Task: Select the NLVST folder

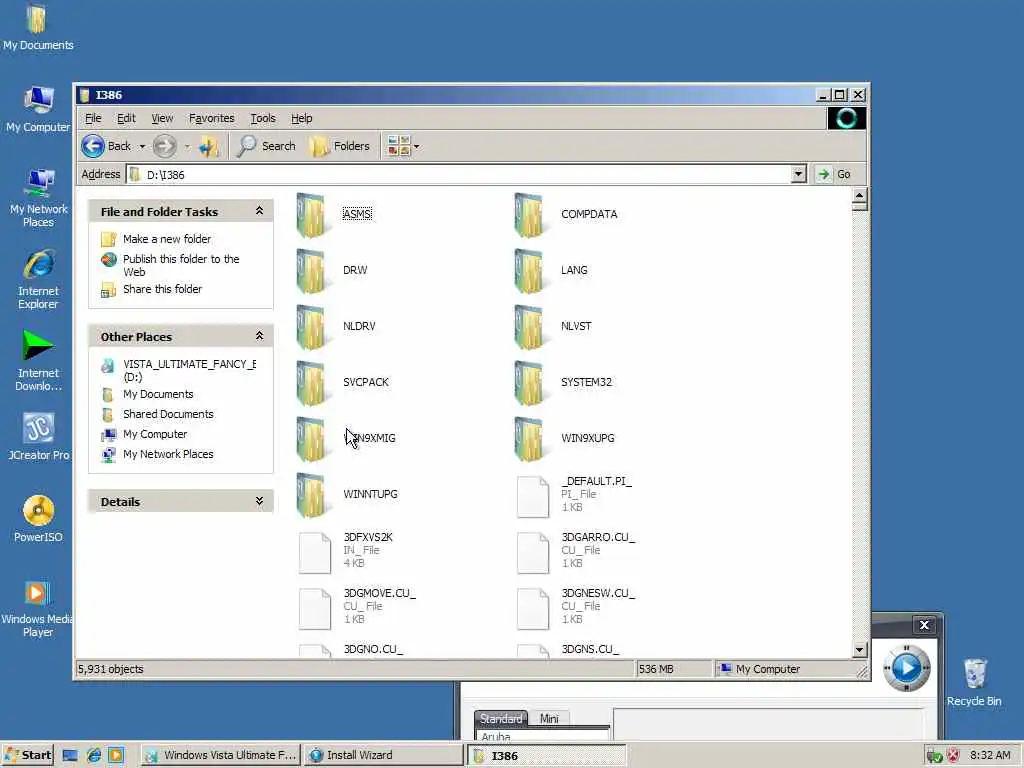Action: (552, 327)
